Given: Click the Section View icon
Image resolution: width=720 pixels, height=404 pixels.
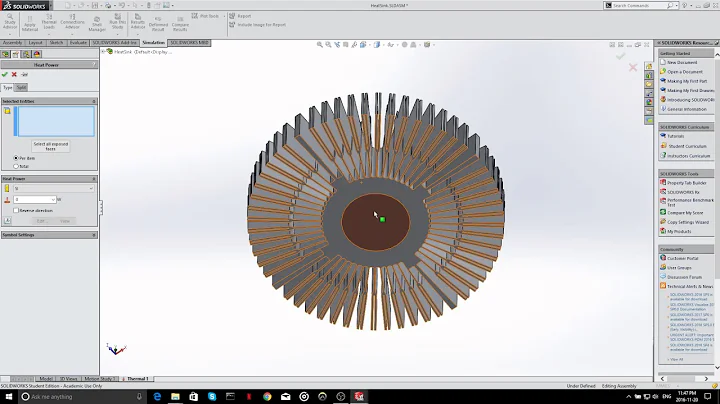Looking at the screenshot, I should 346,45.
